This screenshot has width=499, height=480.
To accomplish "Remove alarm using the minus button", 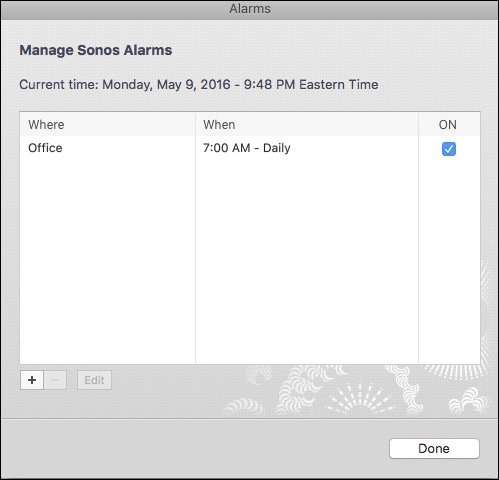I will pyautogui.click(x=55, y=380).
